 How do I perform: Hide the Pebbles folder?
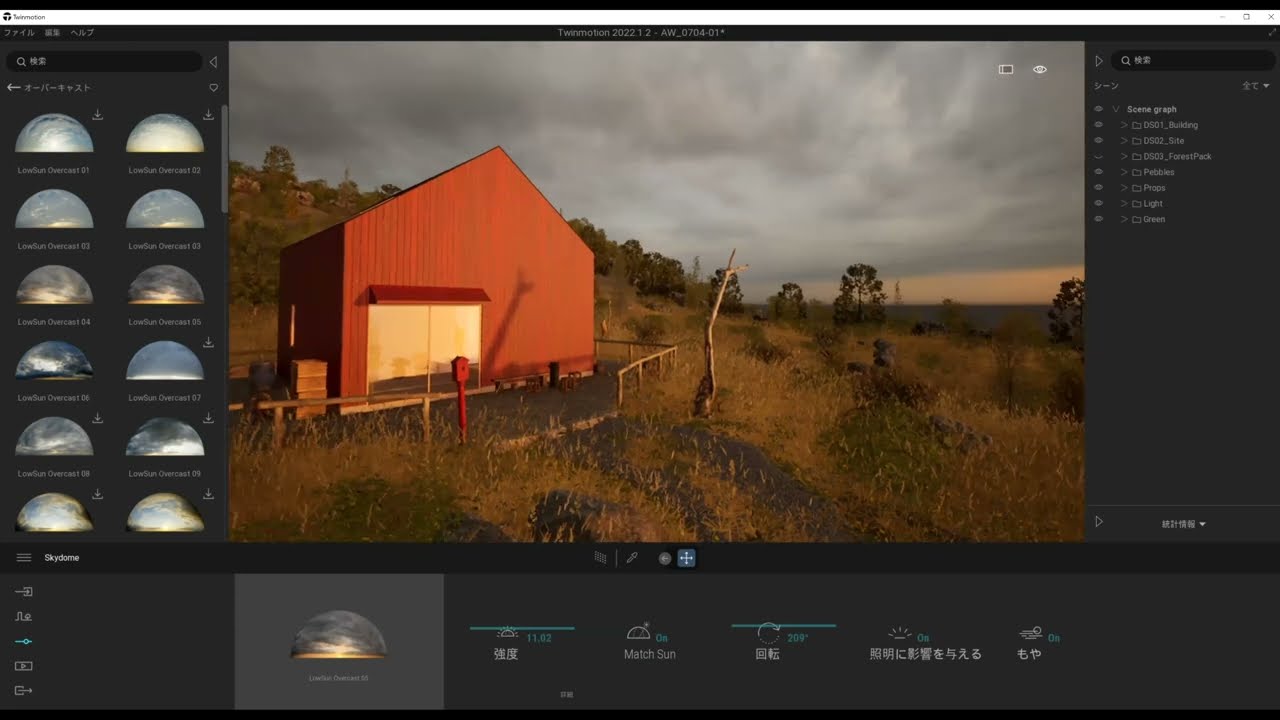(x=1098, y=172)
